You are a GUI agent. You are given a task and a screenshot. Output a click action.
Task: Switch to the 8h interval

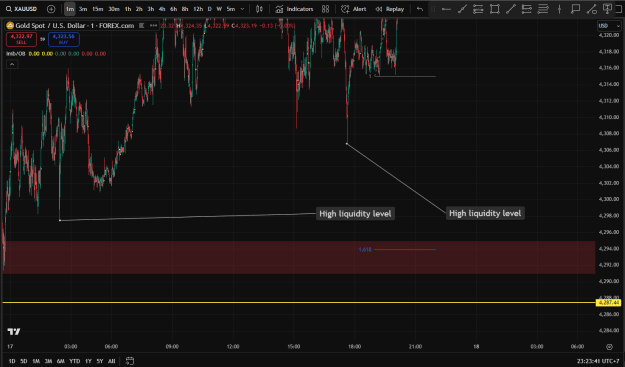[x=185, y=9]
